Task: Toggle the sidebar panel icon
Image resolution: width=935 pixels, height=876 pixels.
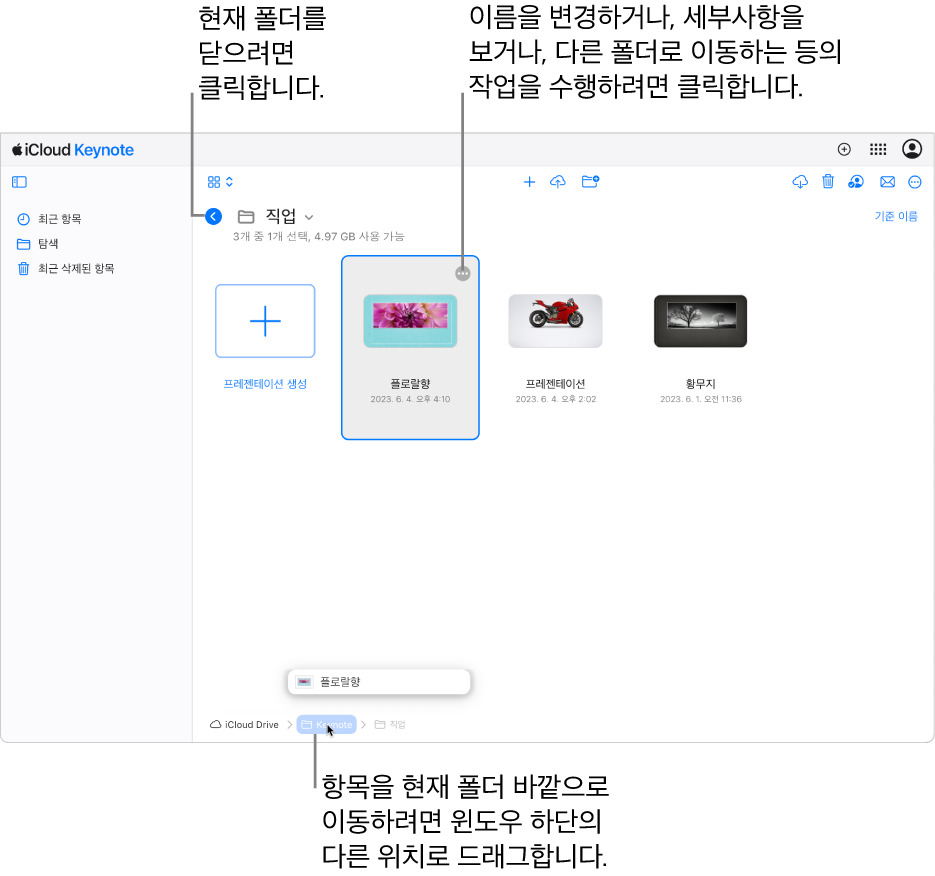Action: click(x=19, y=182)
